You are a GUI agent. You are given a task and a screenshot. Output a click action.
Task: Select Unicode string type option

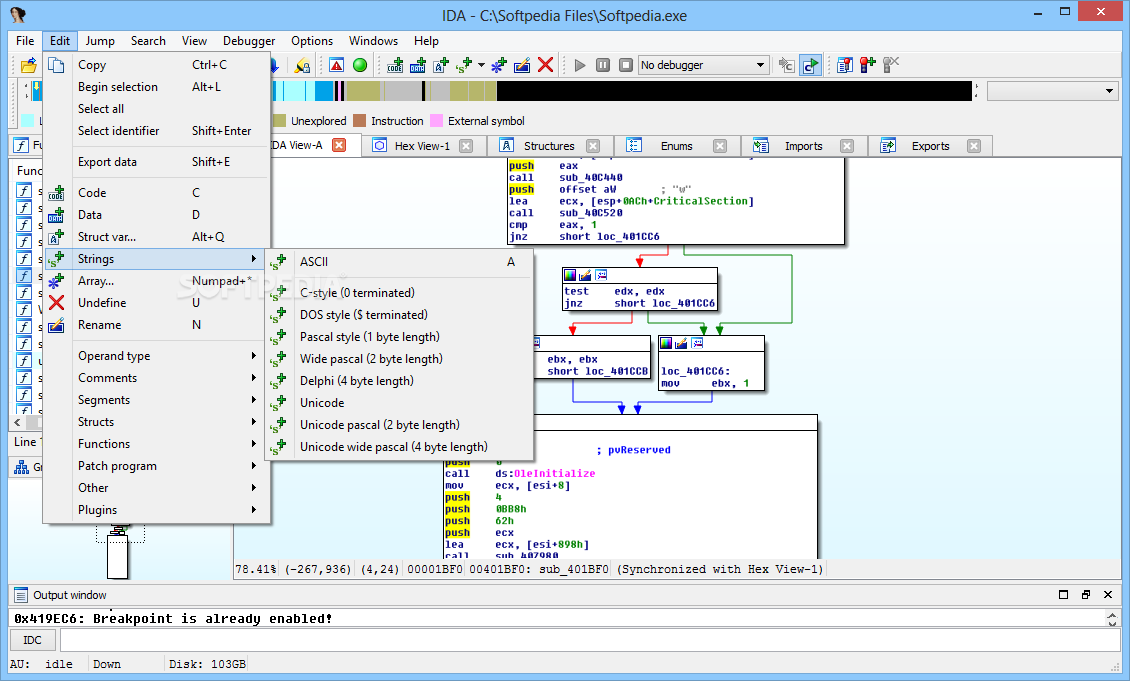click(x=400, y=403)
